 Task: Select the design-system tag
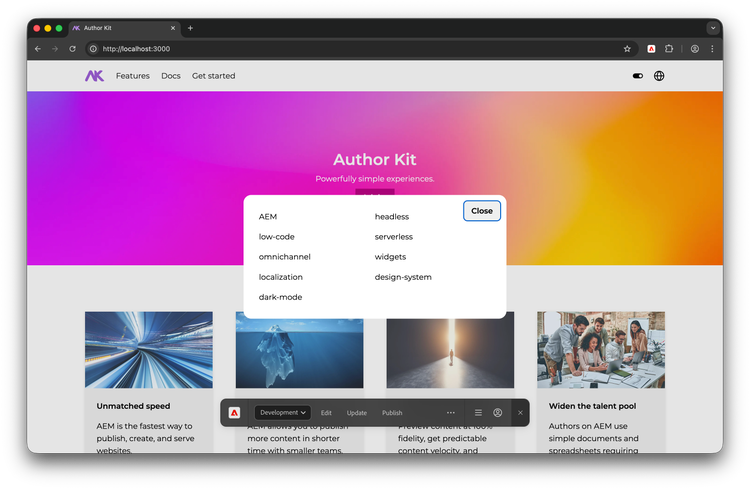[403, 277]
